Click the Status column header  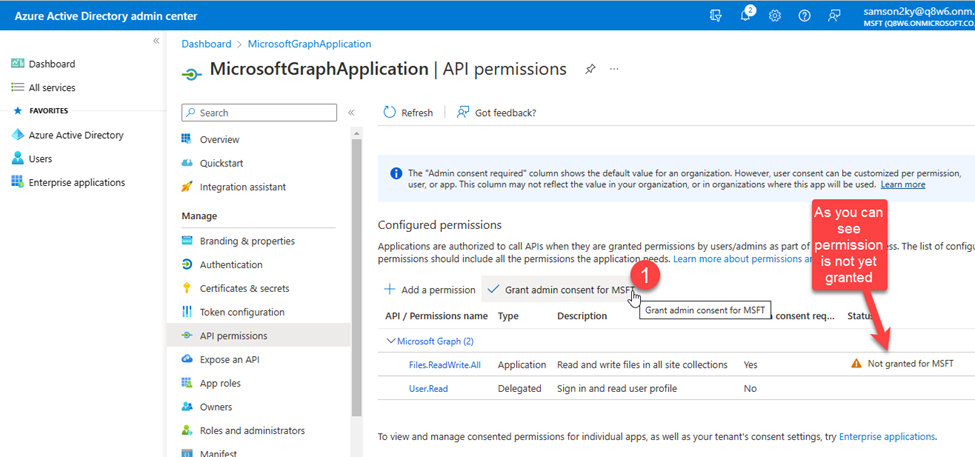tap(861, 316)
